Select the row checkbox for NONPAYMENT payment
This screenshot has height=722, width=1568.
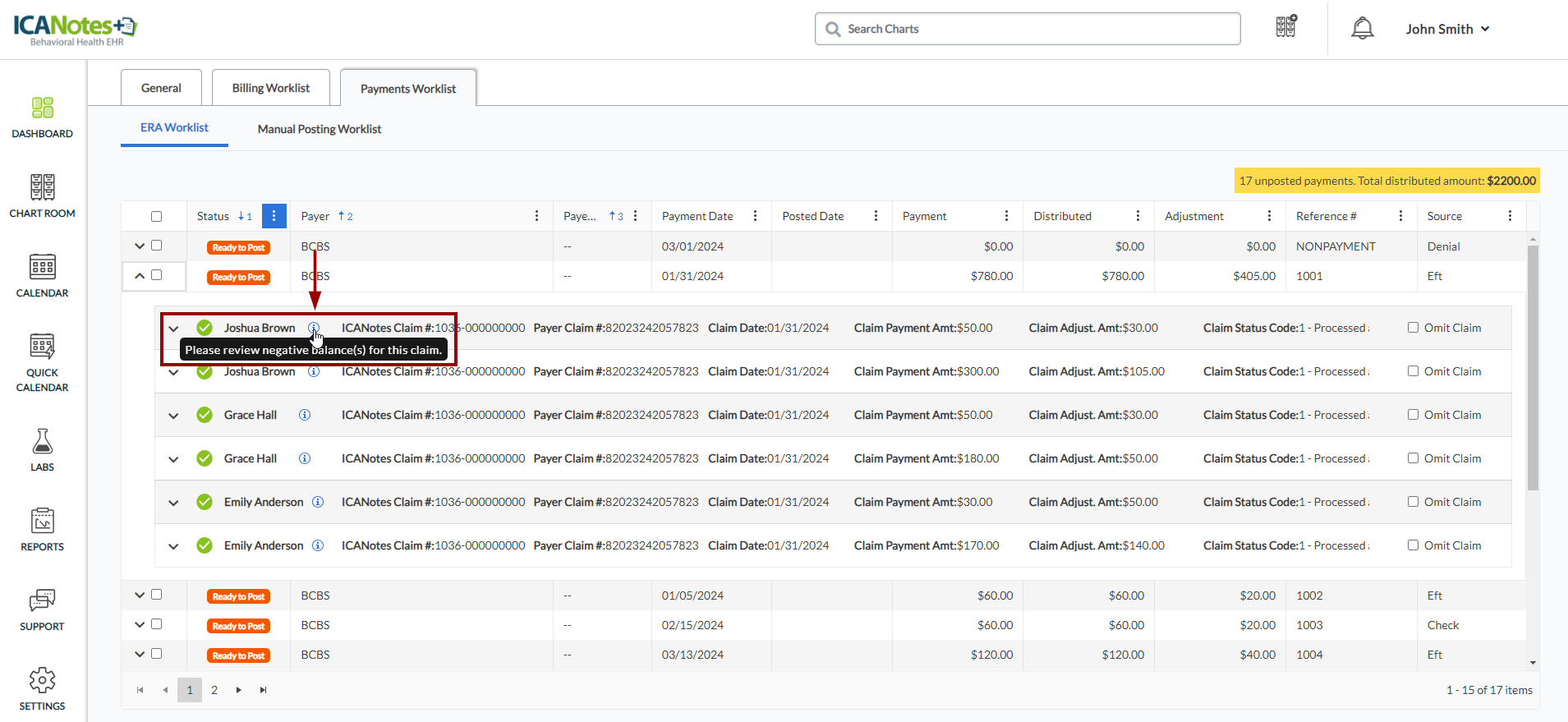coord(157,246)
